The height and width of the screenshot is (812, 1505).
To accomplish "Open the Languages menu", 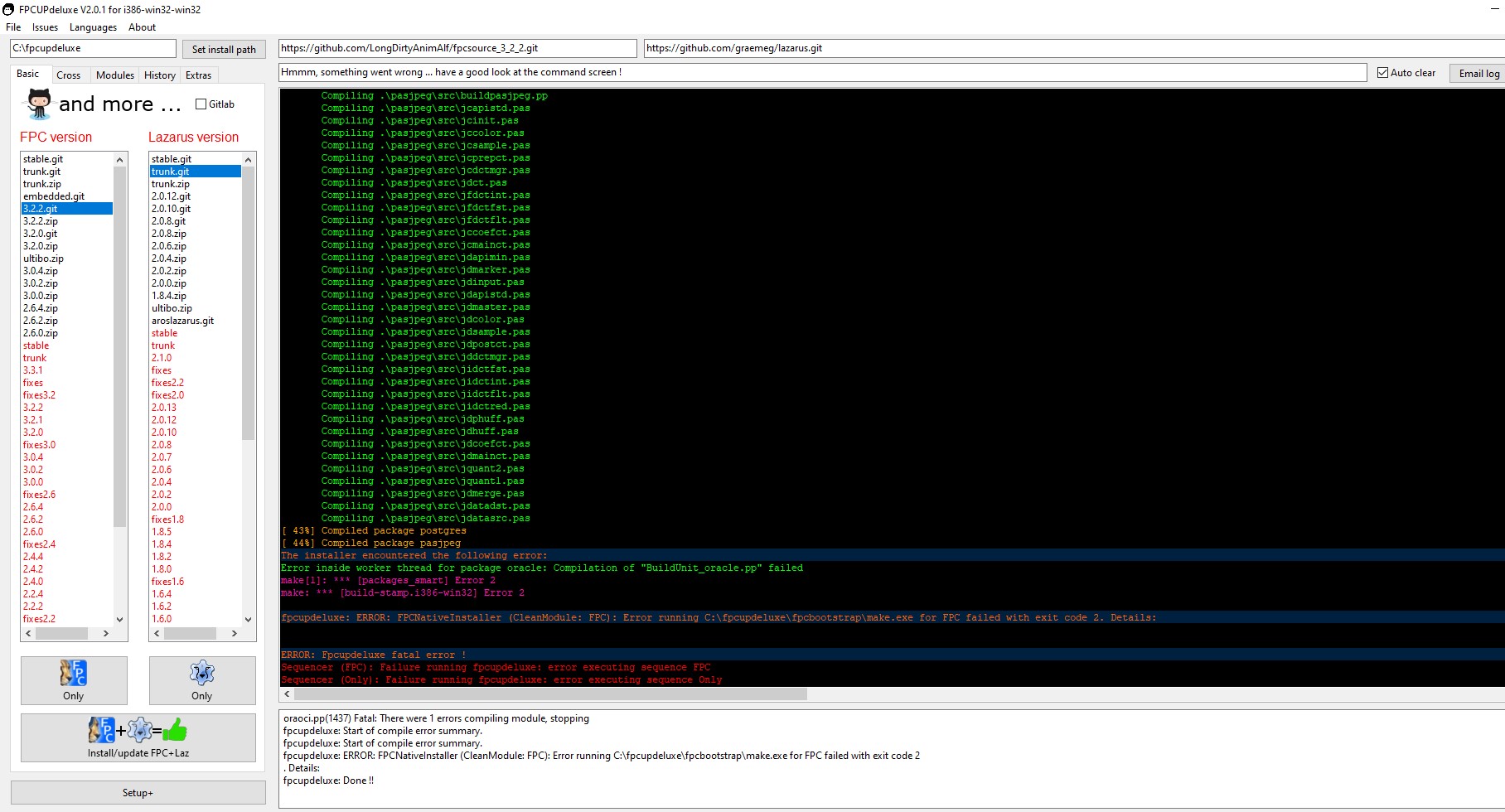I will (x=92, y=27).
